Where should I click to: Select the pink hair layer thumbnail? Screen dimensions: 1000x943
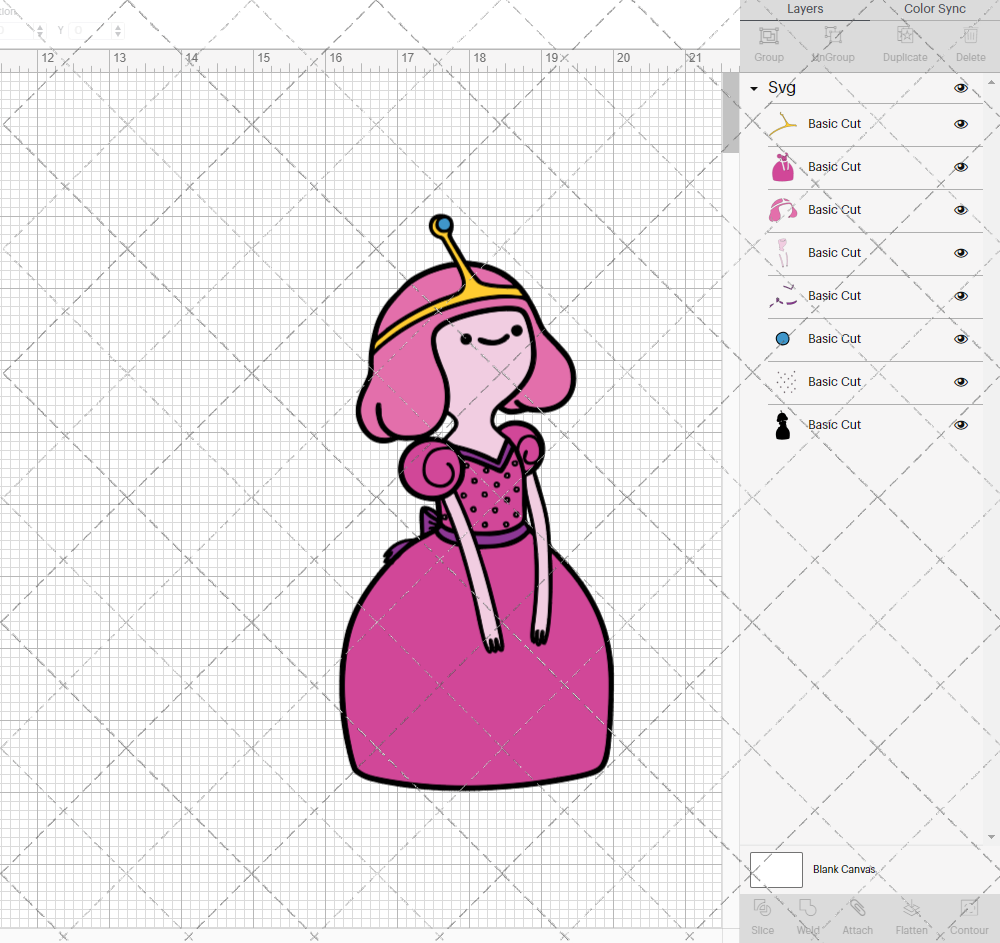coord(783,210)
